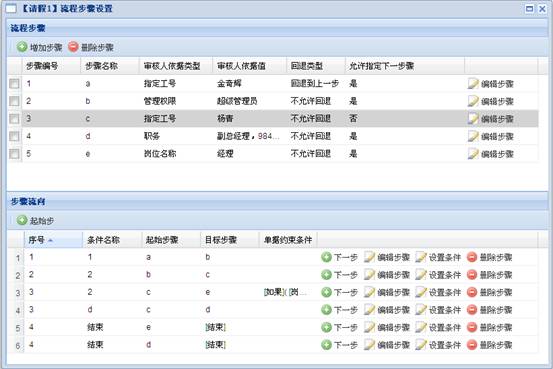Select the cell 超级管理员
This screenshot has width=553, height=369.
tap(237, 101)
